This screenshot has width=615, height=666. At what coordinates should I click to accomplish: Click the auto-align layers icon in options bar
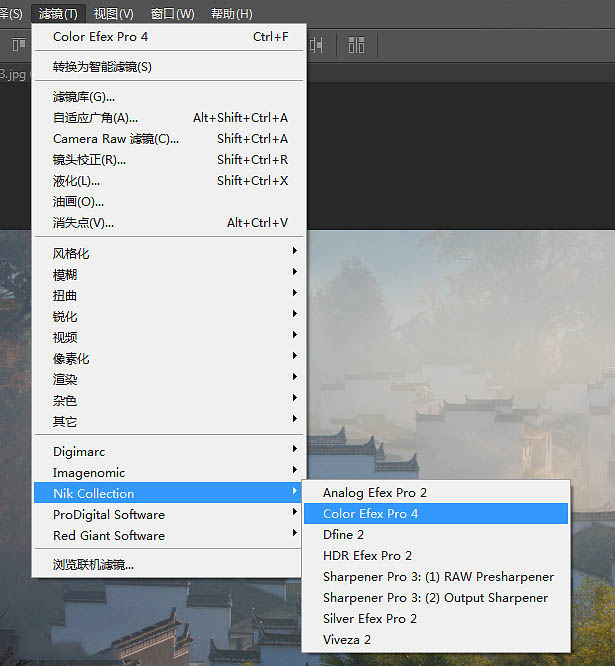click(356, 45)
